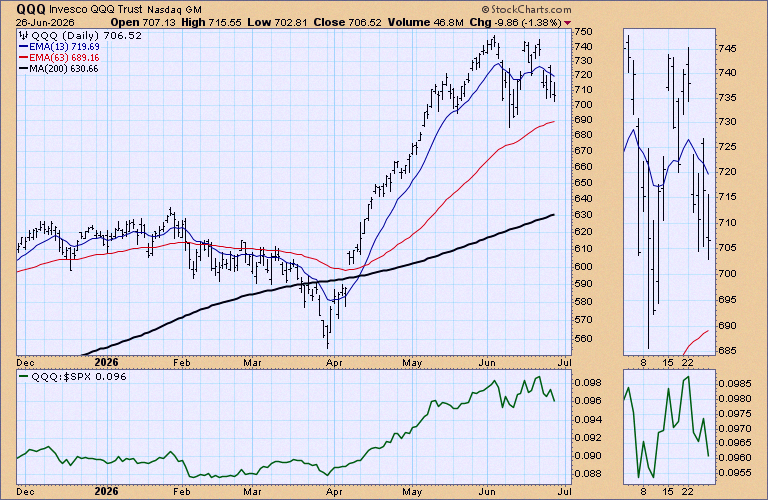This screenshot has width=768, height=500.
Task: Click the Apr label under the price chart
Action: click(335, 363)
